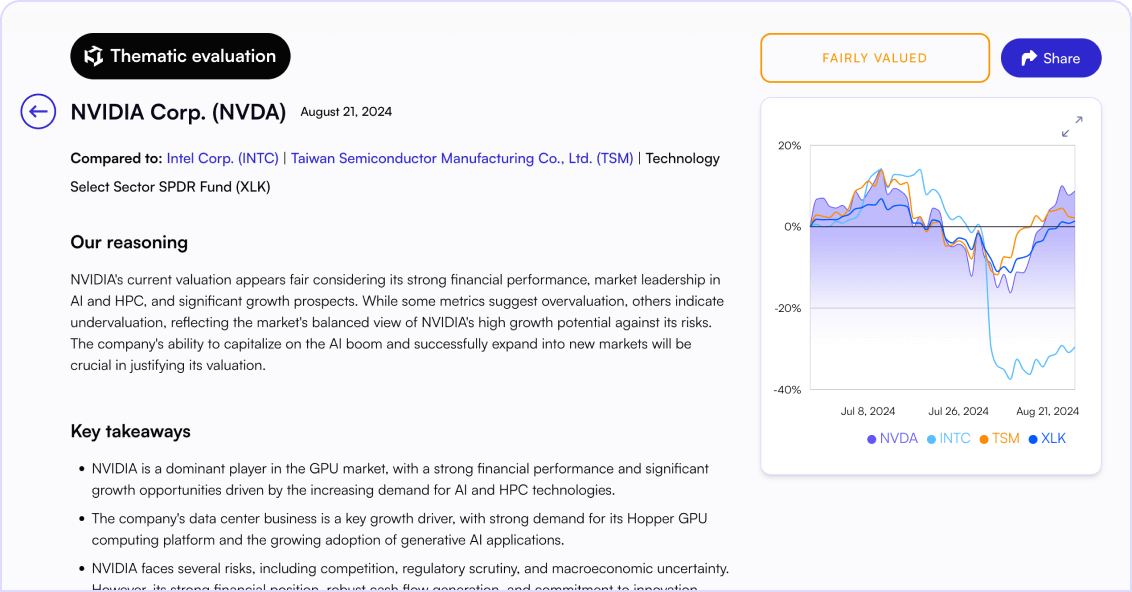Click the August 21, 2024 report date
1132x592 pixels.
[x=346, y=112]
